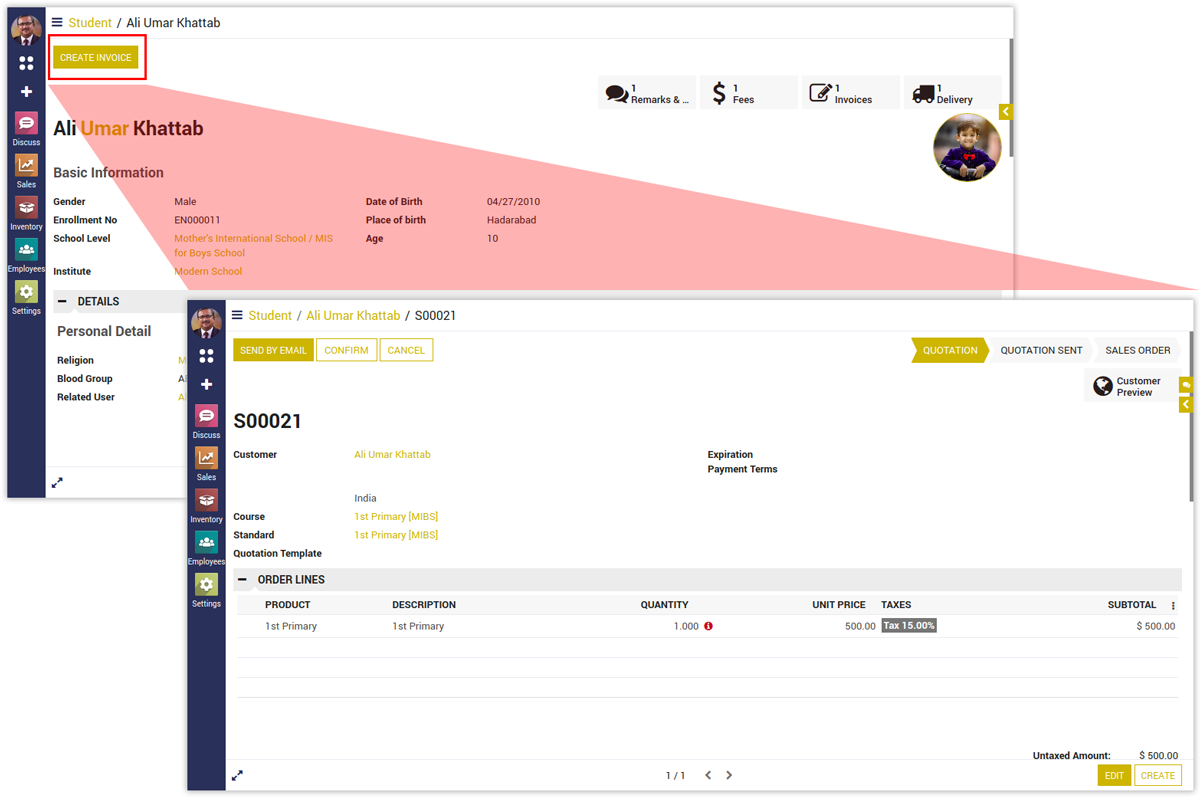Select the Sales Order status stage
Viewport: 1200px width, 797px height.
point(1137,351)
